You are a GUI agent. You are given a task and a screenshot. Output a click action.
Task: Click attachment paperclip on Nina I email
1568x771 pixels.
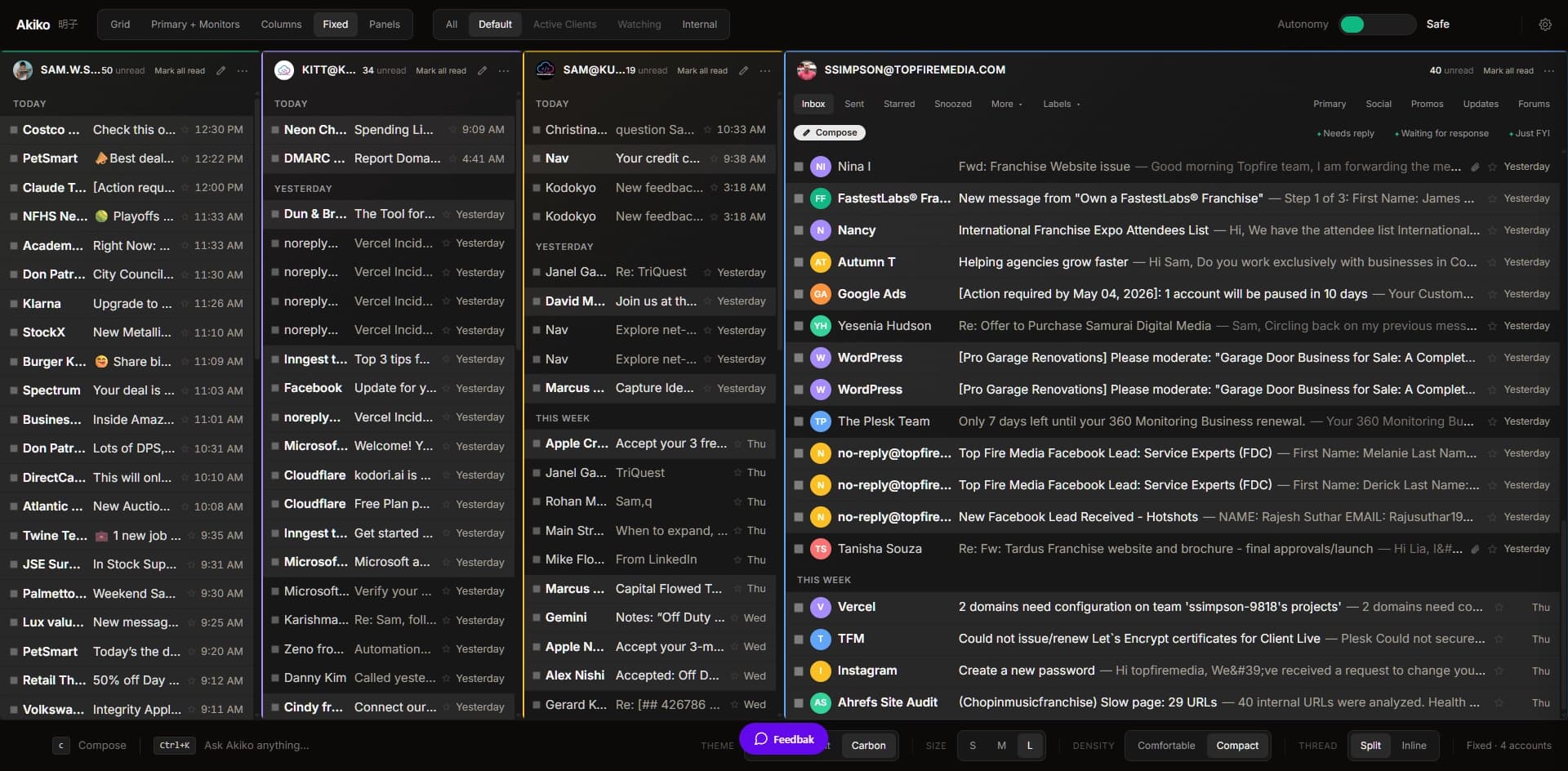point(1475,167)
